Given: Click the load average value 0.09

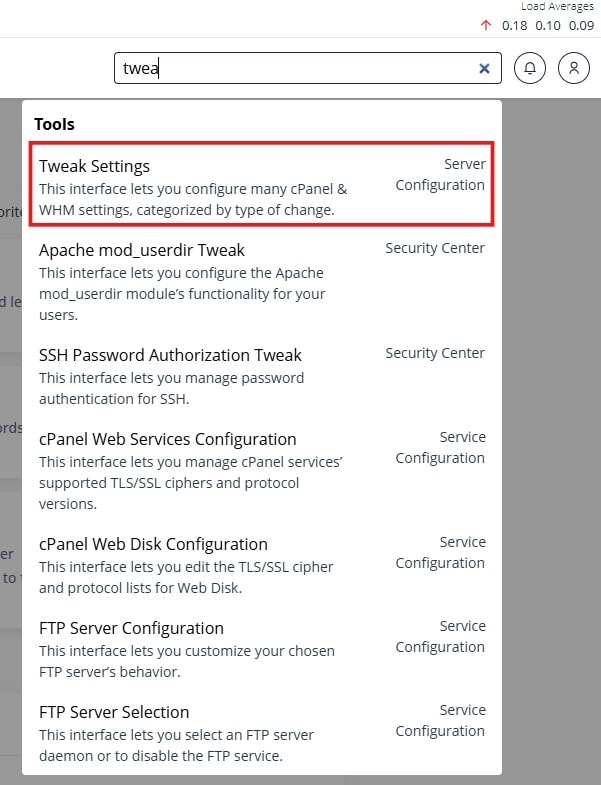Looking at the screenshot, I should [581, 26].
